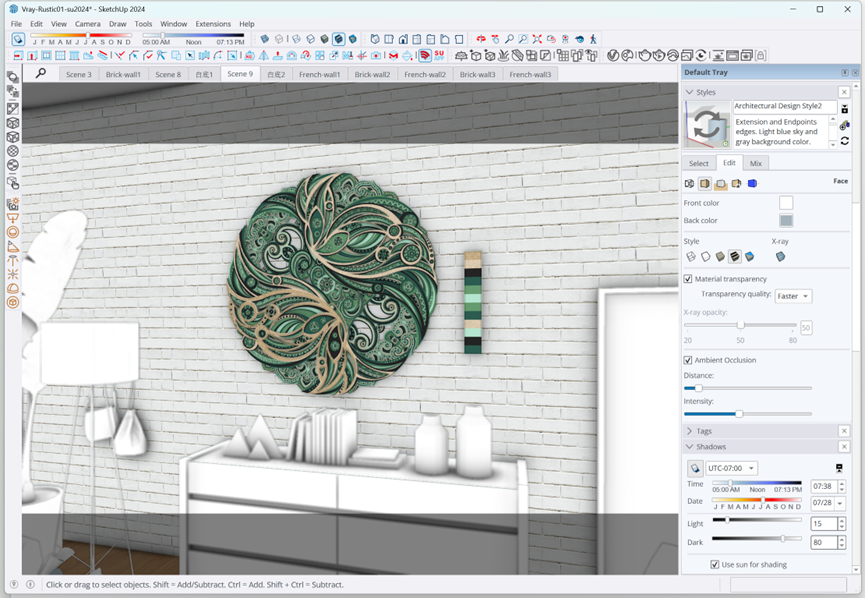865x598 pixels.
Task: Open the Extensions menu
Action: [213, 23]
